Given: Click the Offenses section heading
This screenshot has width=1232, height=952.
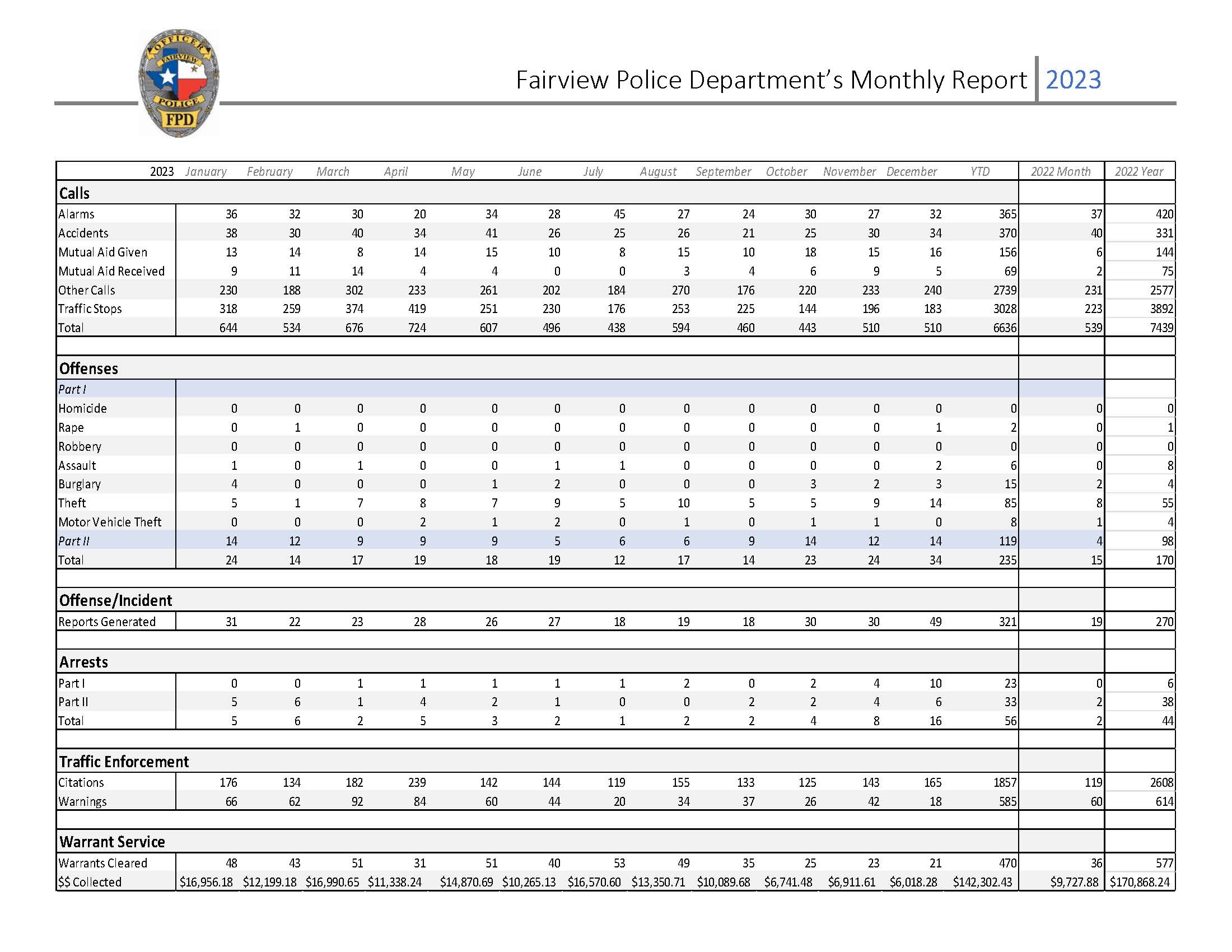Looking at the screenshot, I should [x=88, y=368].
